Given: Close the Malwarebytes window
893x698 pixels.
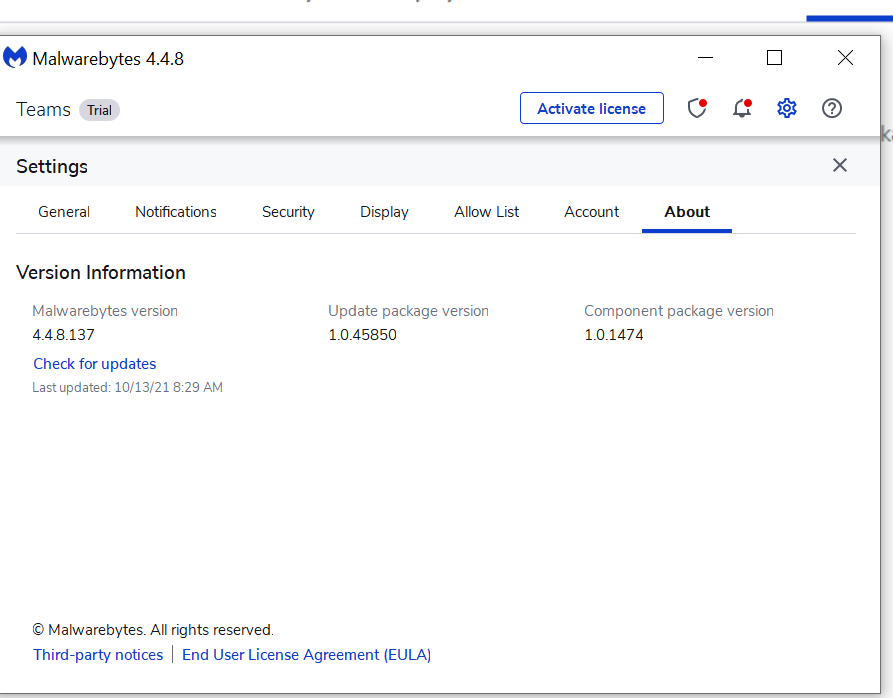Looking at the screenshot, I should coord(845,58).
